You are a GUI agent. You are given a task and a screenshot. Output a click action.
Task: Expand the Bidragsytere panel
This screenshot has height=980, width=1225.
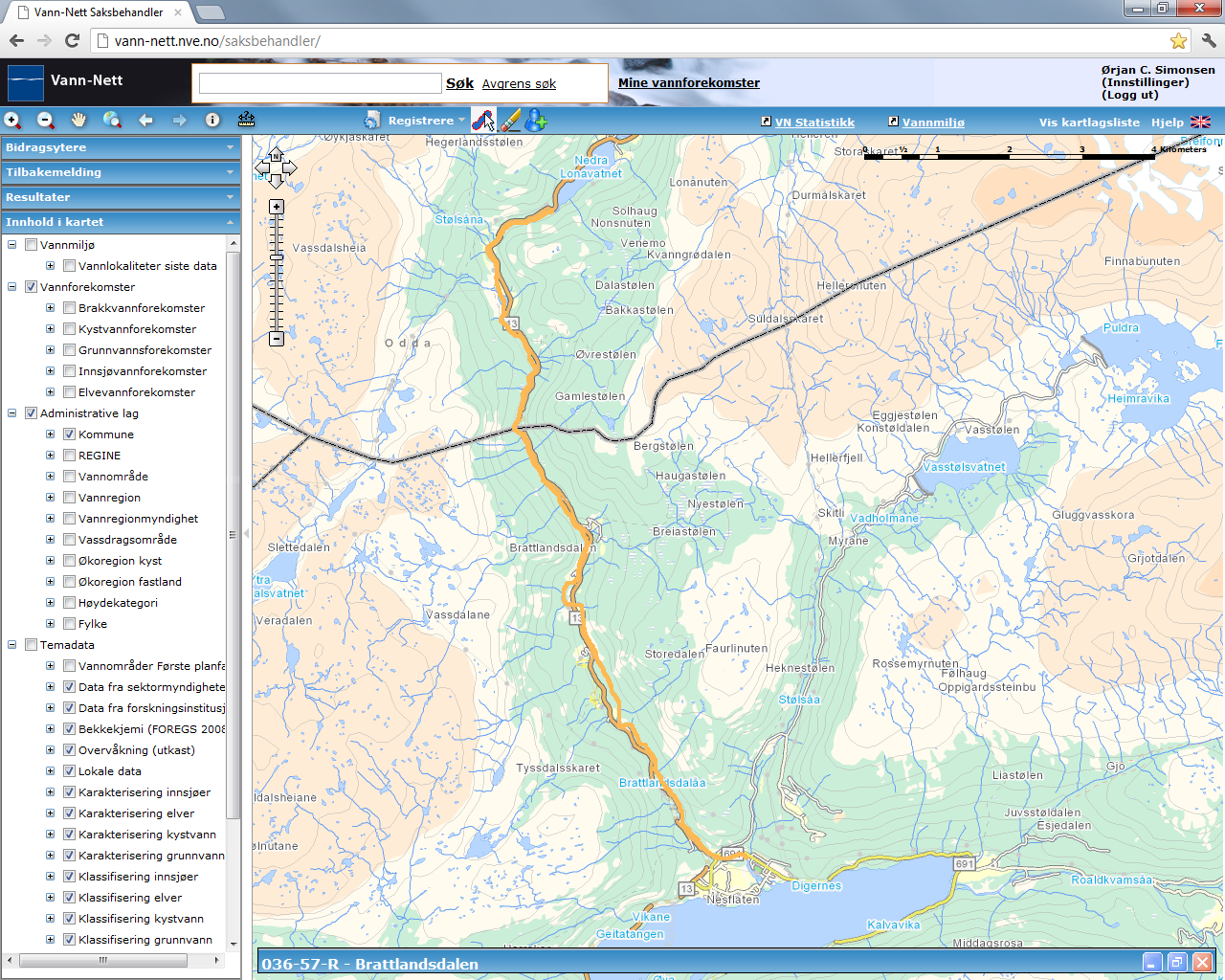point(121,147)
